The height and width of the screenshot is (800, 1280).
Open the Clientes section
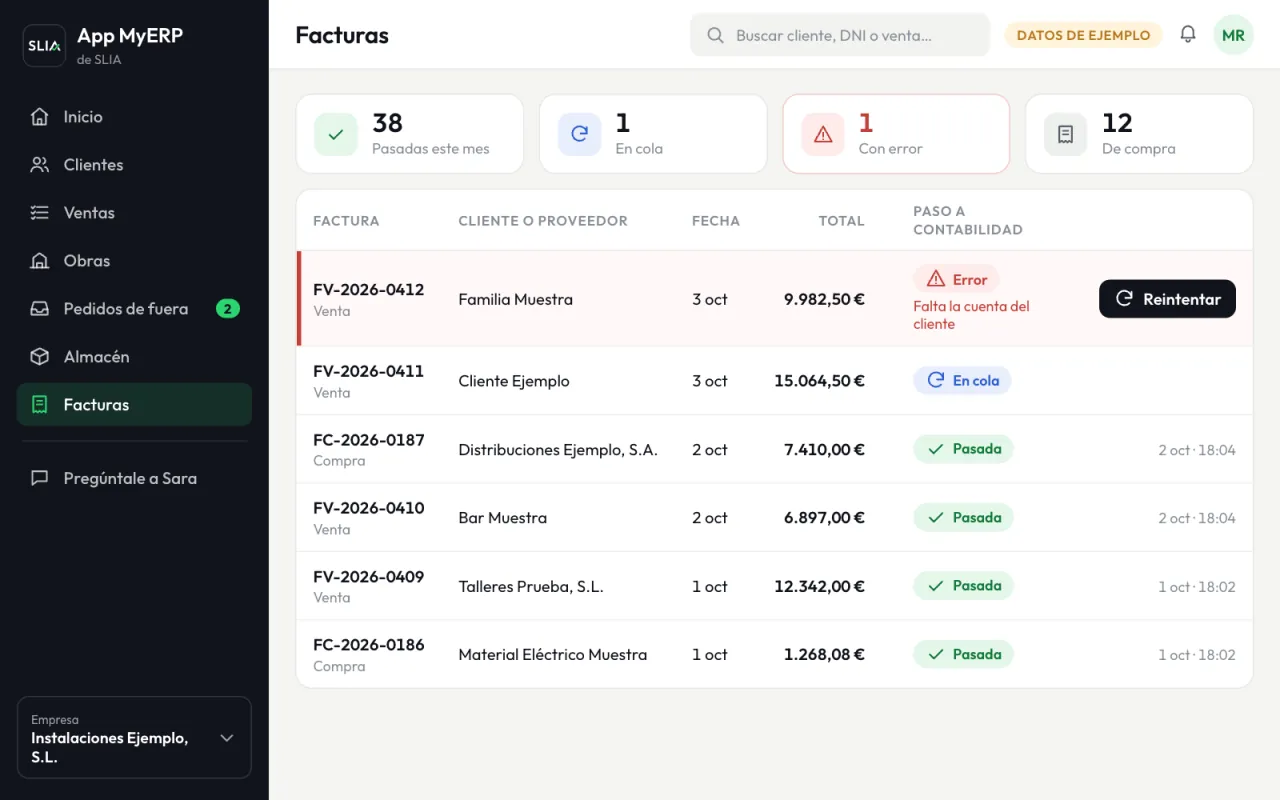tap(134, 165)
